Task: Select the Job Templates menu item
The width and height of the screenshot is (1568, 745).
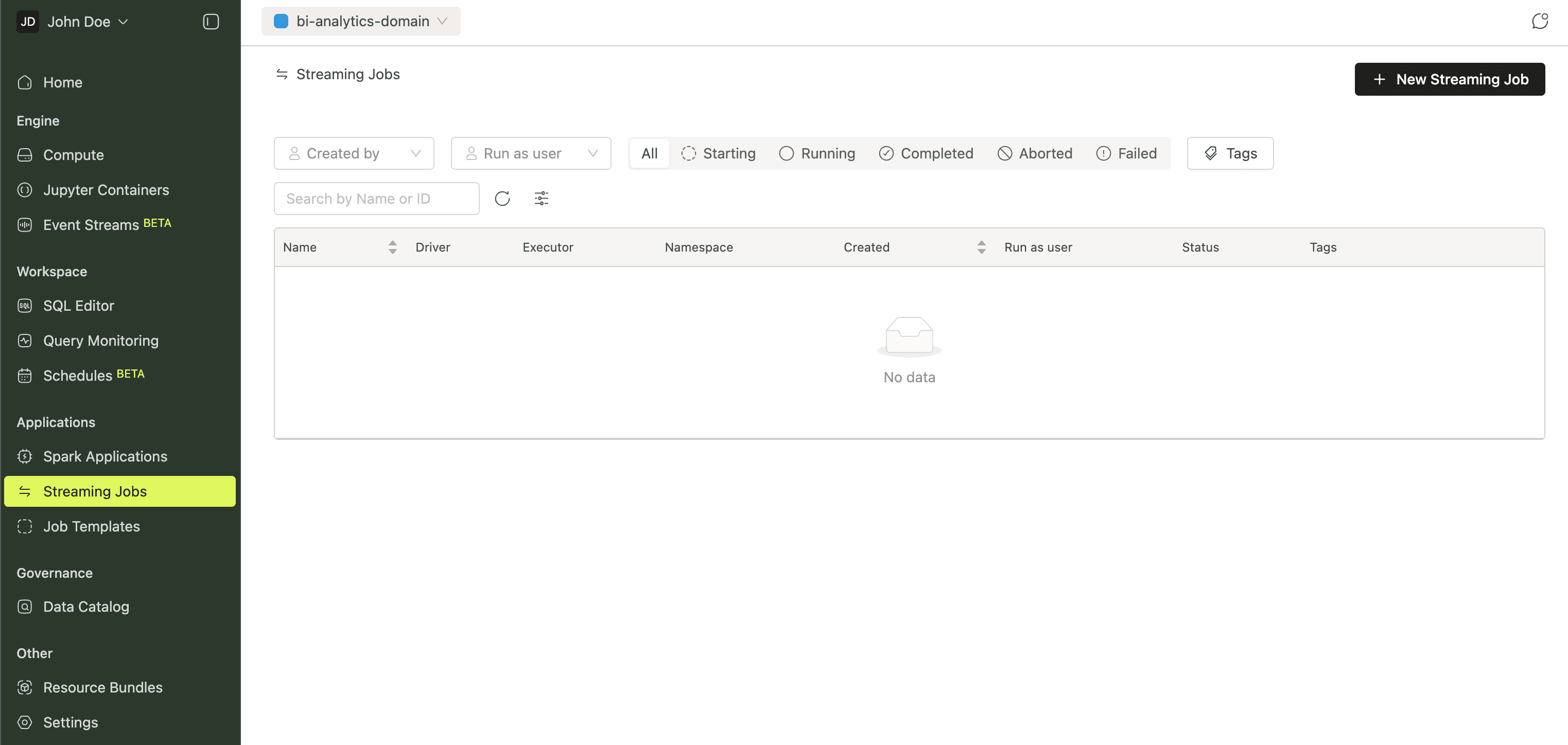Action: pos(91,526)
